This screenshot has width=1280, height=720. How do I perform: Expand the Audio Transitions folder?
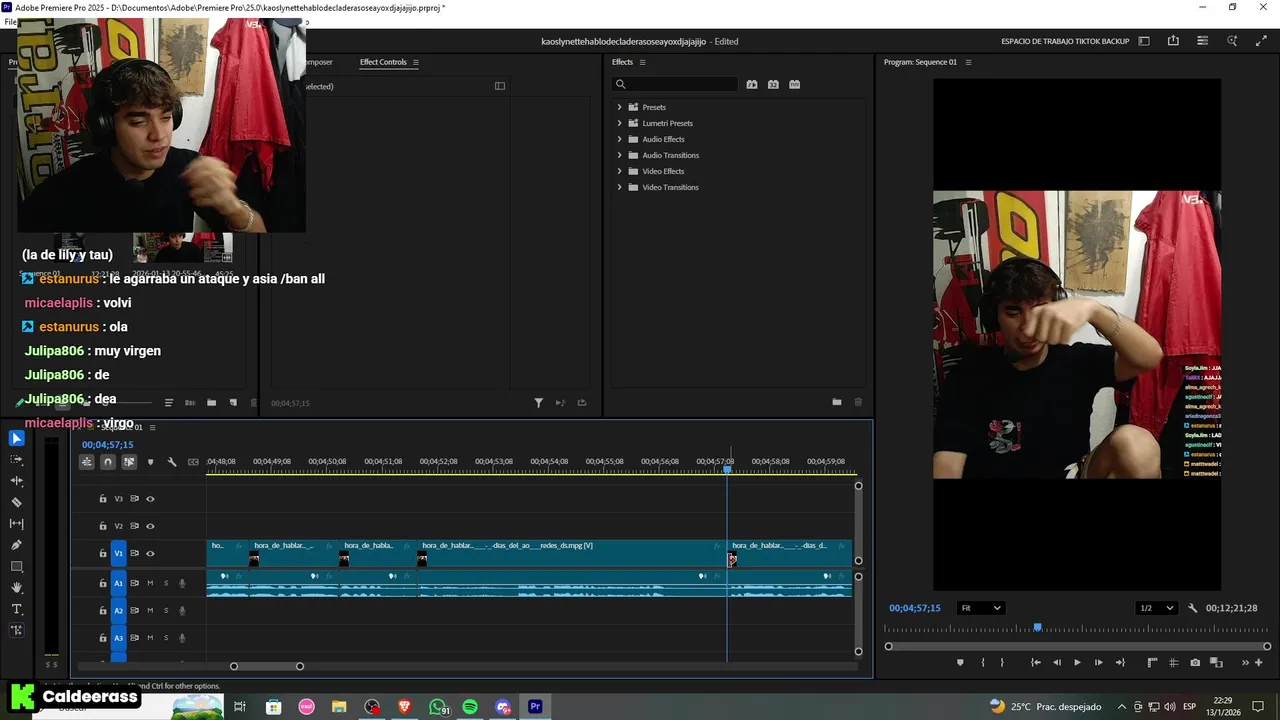tap(619, 155)
